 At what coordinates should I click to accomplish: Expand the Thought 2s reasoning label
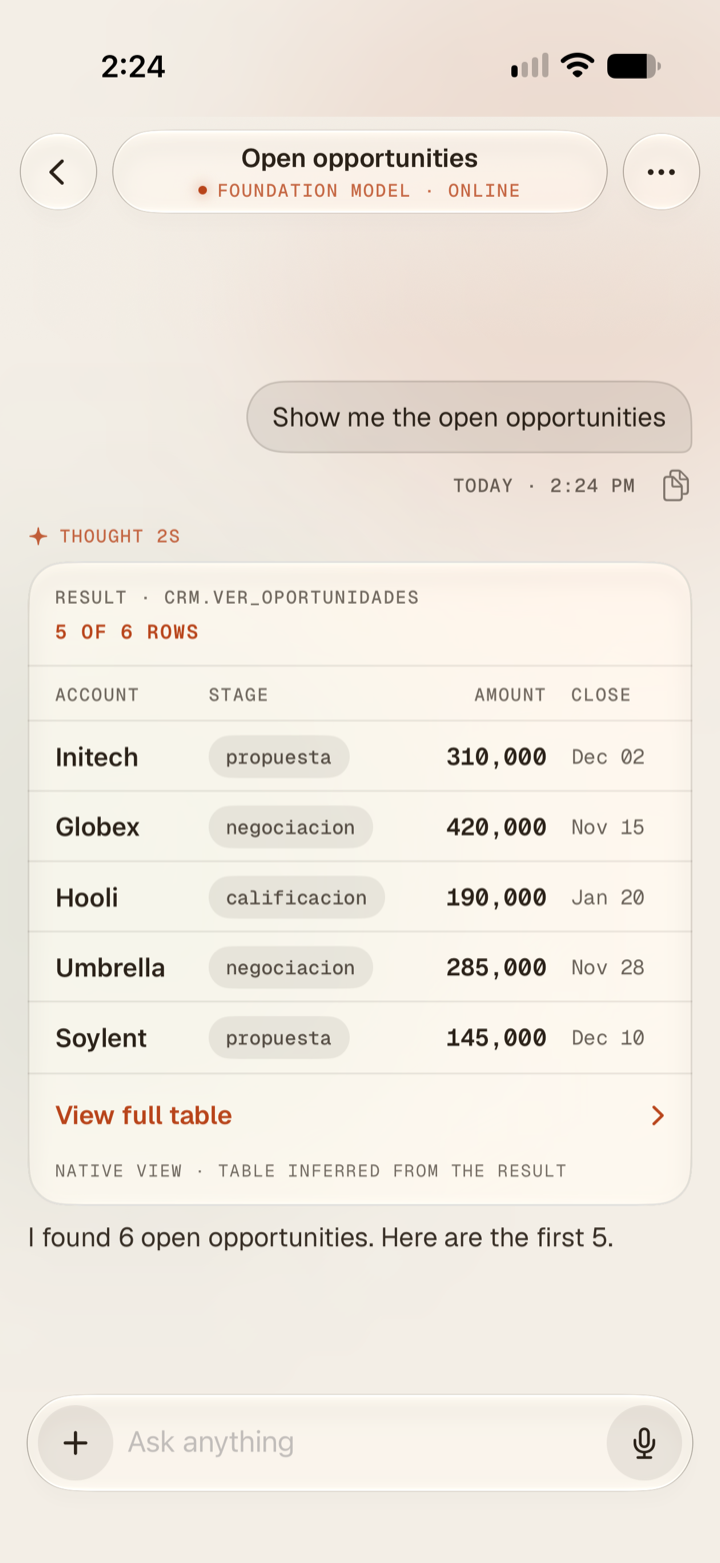point(120,536)
